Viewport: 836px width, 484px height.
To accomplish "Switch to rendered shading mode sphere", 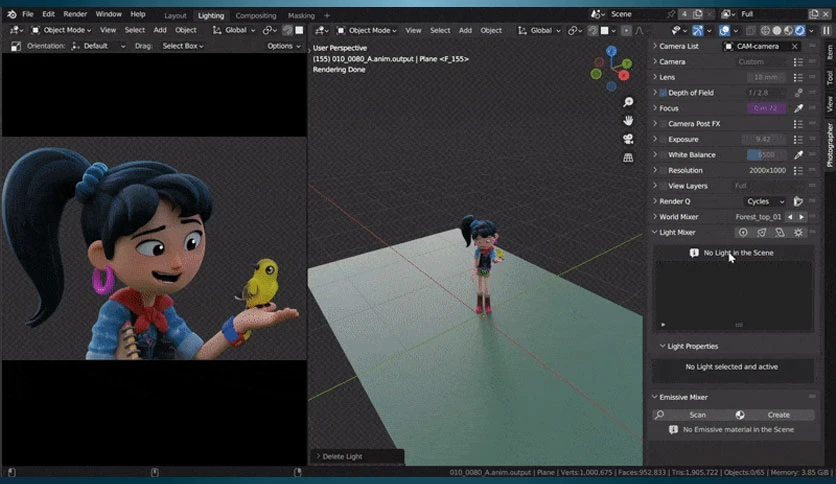I will pos(799,30).
